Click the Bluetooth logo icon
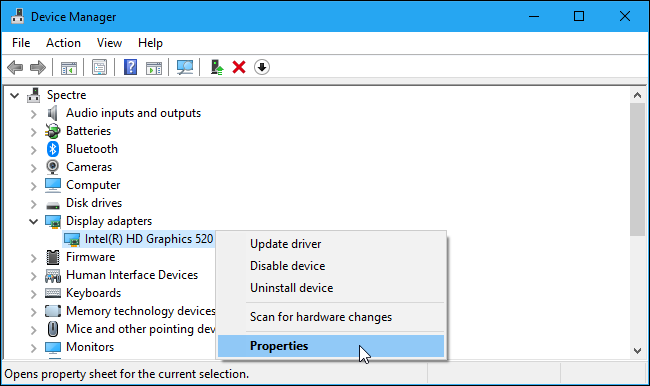 pyautogui.click(x=53, y=149)
